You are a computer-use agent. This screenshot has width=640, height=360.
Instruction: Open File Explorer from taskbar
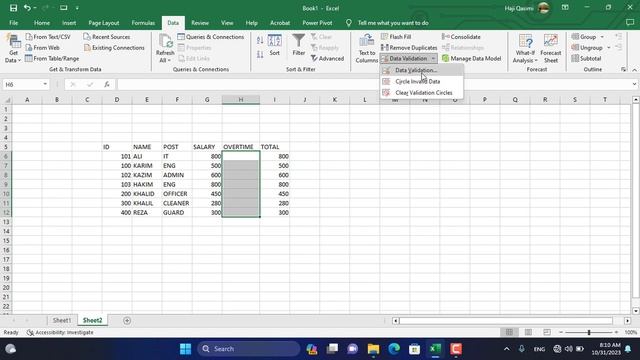(x=373, y=349)
